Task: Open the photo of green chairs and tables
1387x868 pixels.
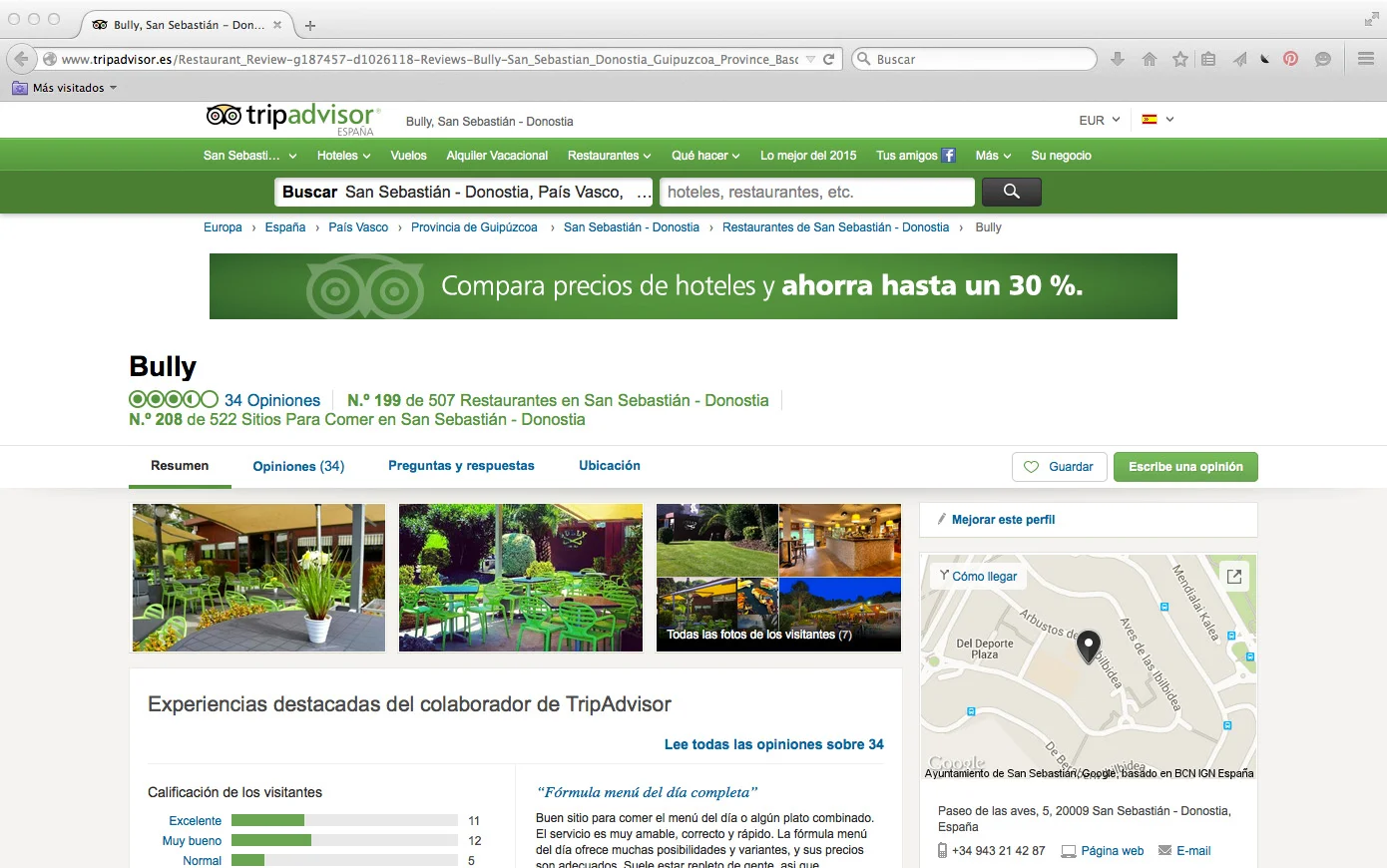Action: [521, 578]
